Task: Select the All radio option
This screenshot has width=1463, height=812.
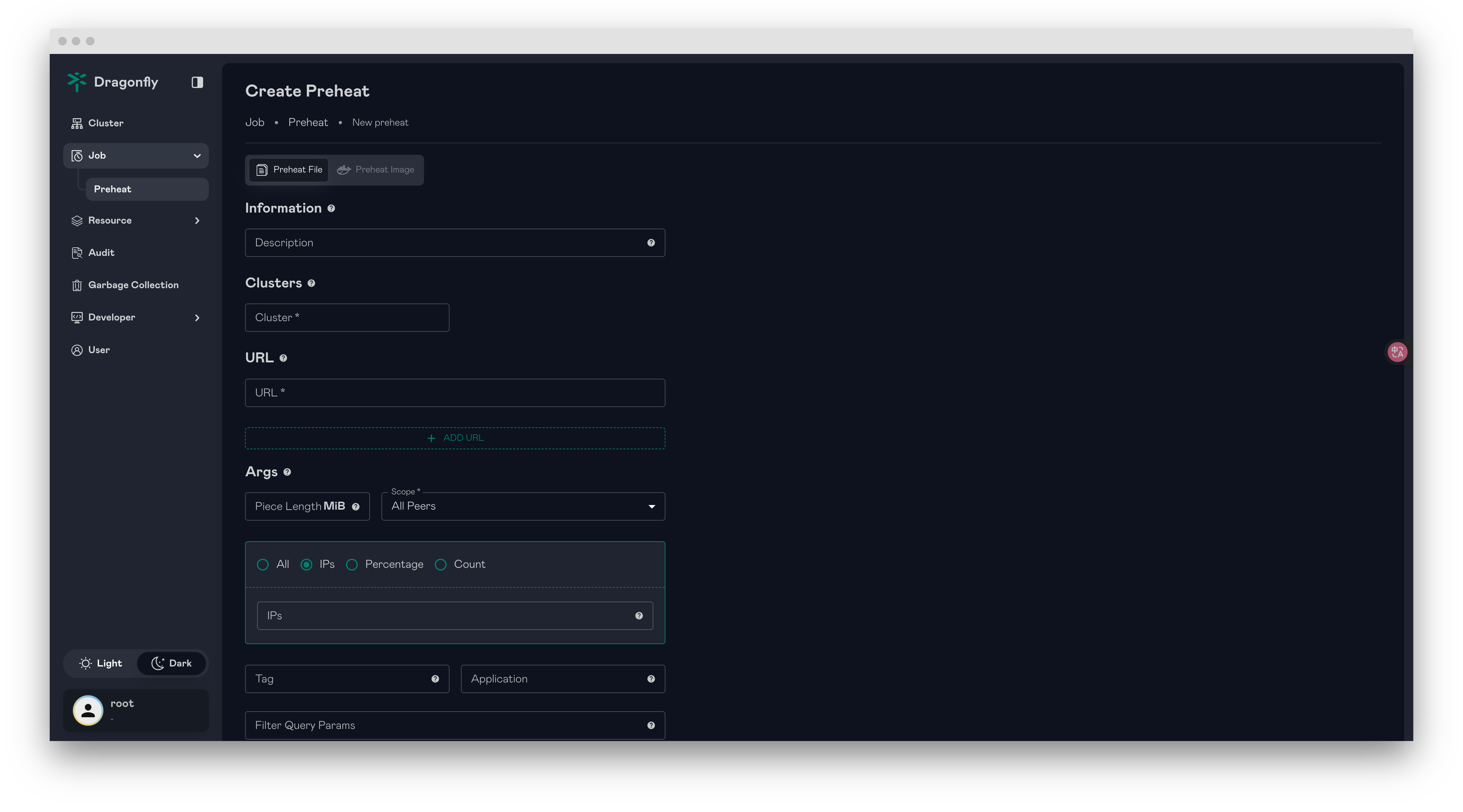Action: coord(262,565)
